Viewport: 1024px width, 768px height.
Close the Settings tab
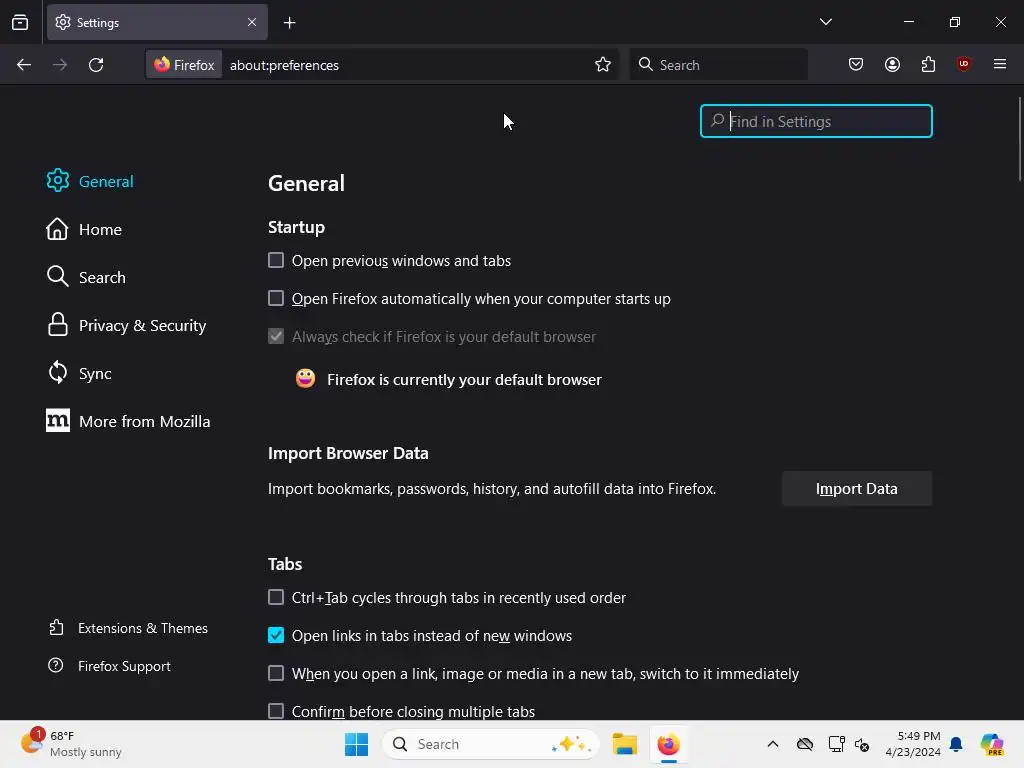pyautogui.click(x=252, y=22)
